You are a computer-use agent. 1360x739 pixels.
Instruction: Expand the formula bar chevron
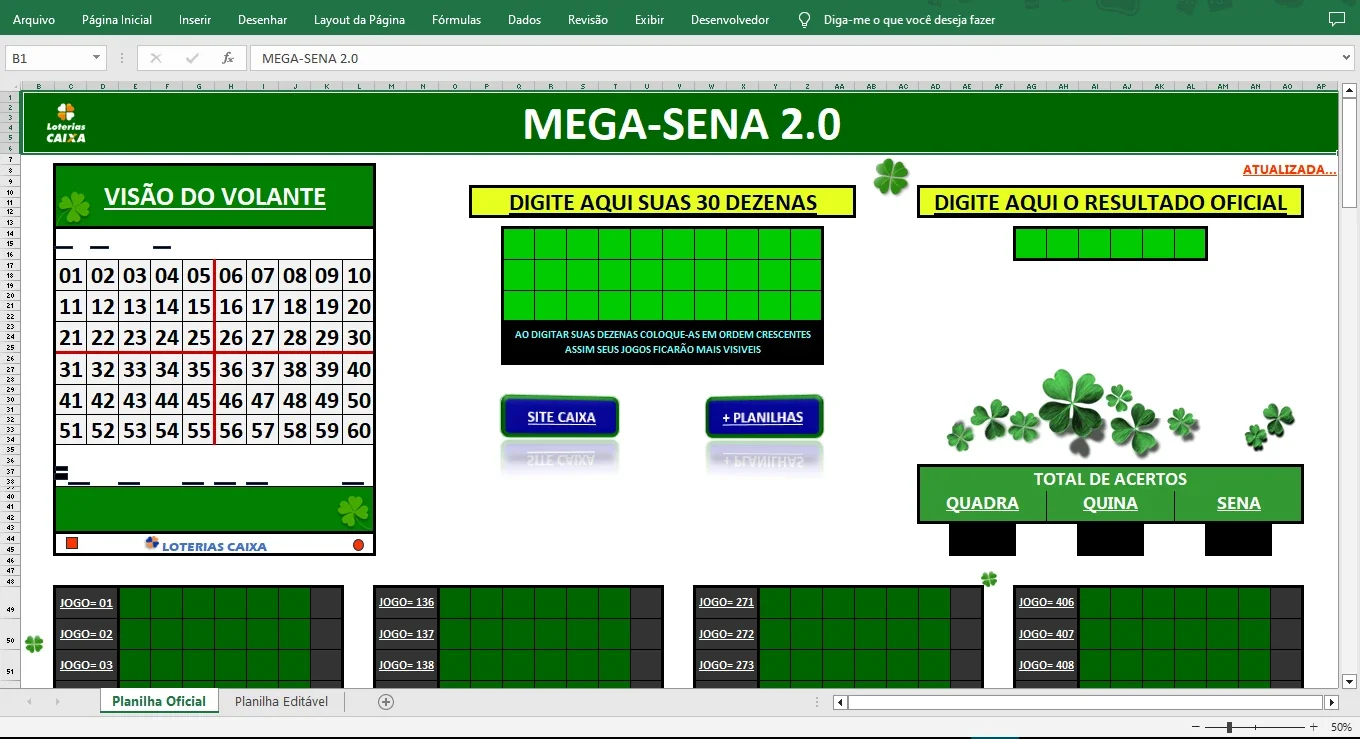click(x=1346, y=58)
